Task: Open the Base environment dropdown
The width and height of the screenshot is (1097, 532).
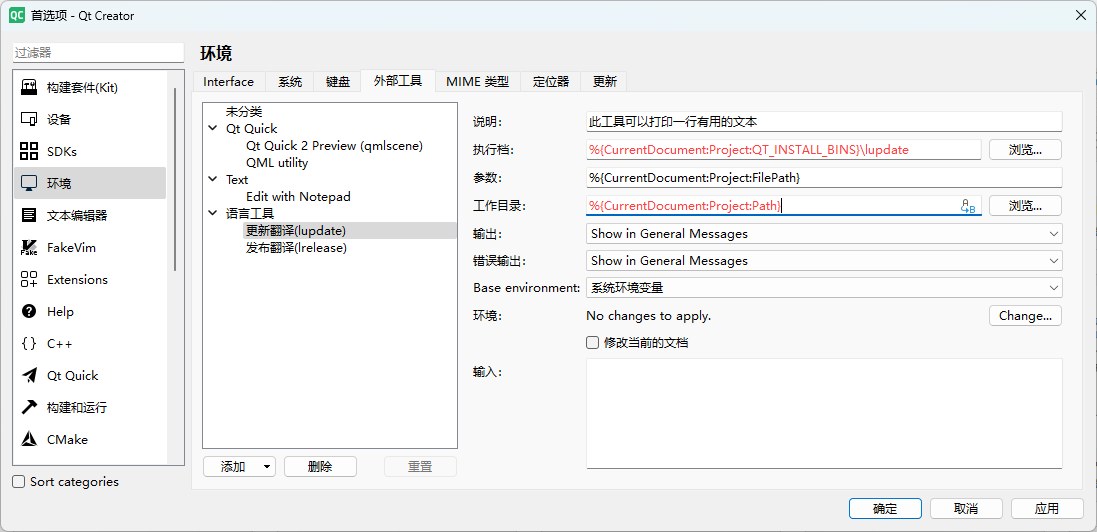Action: click(x=824, y=288)
